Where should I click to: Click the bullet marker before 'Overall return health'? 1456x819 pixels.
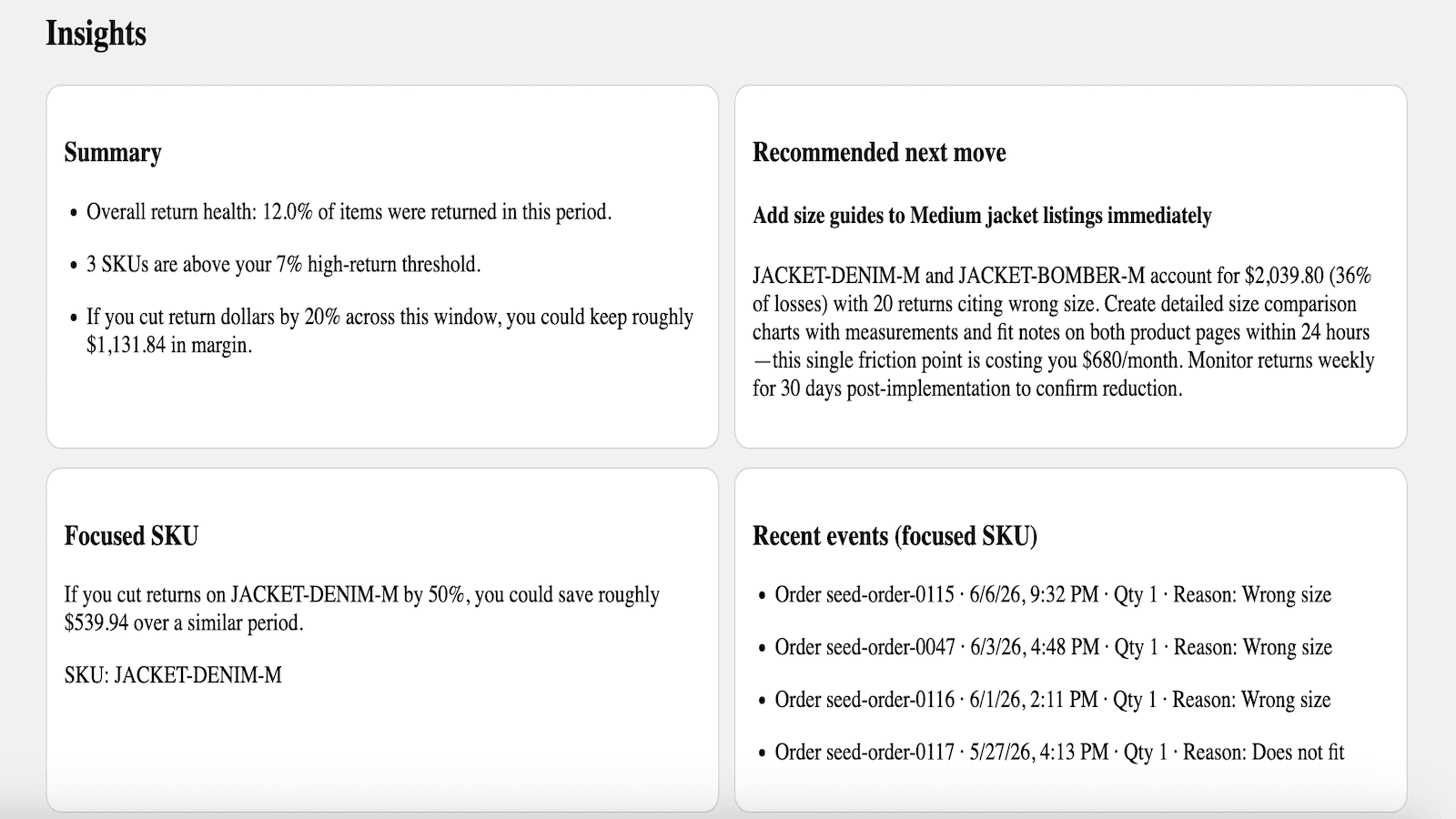coord(74,213)
